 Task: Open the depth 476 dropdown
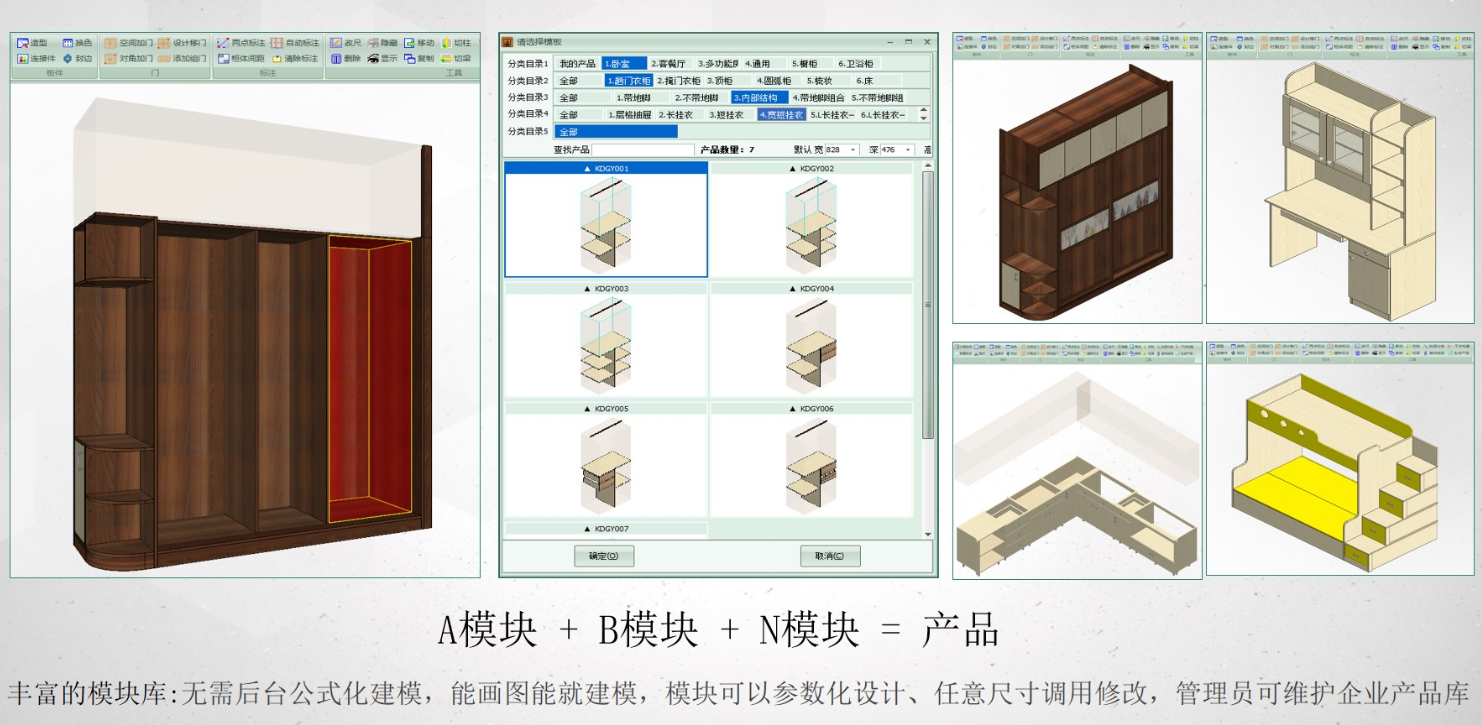click(x=908, y=150)
